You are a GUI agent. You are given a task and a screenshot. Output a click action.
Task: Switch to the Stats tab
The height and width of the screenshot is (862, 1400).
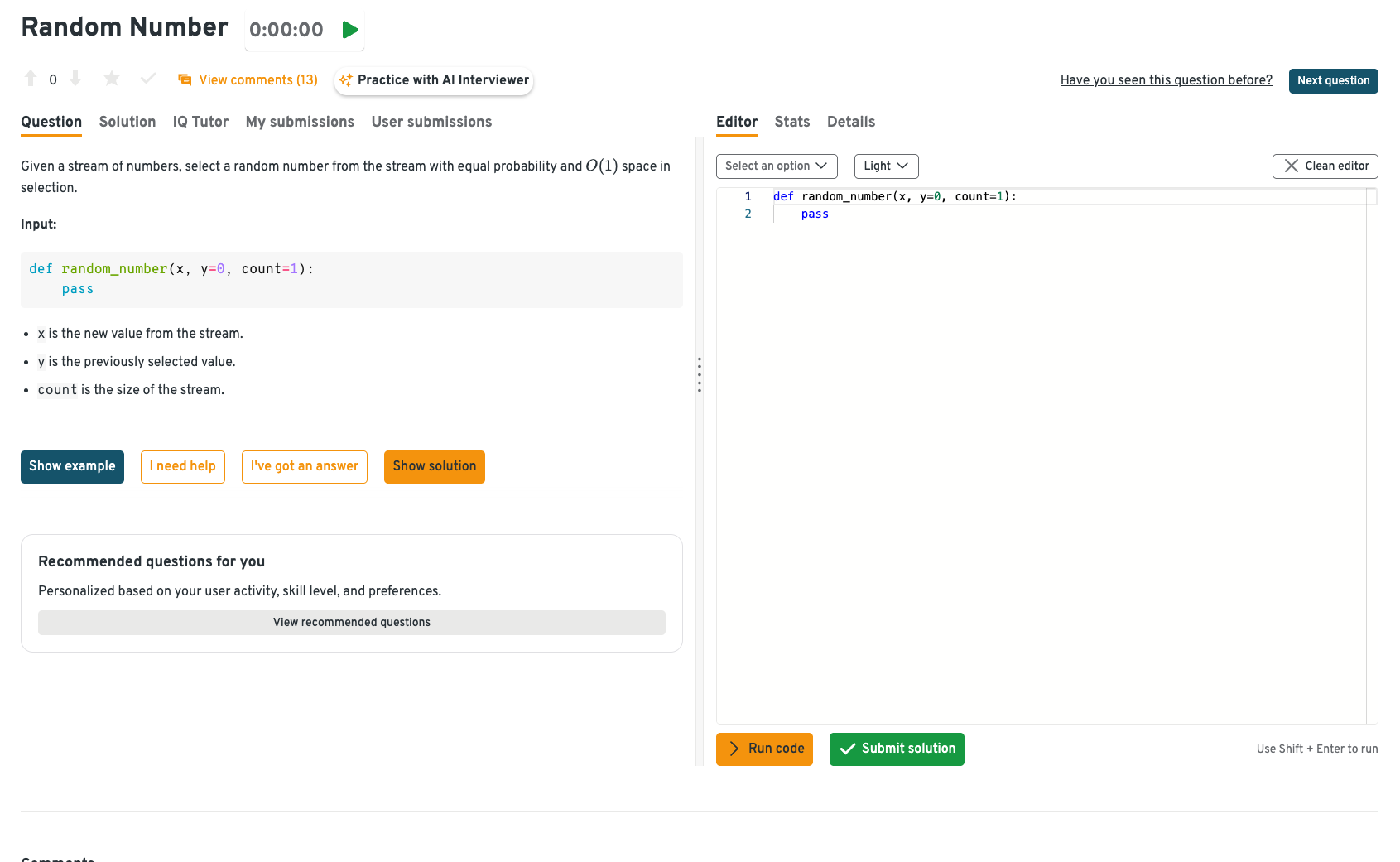click(x=791, y=122)
